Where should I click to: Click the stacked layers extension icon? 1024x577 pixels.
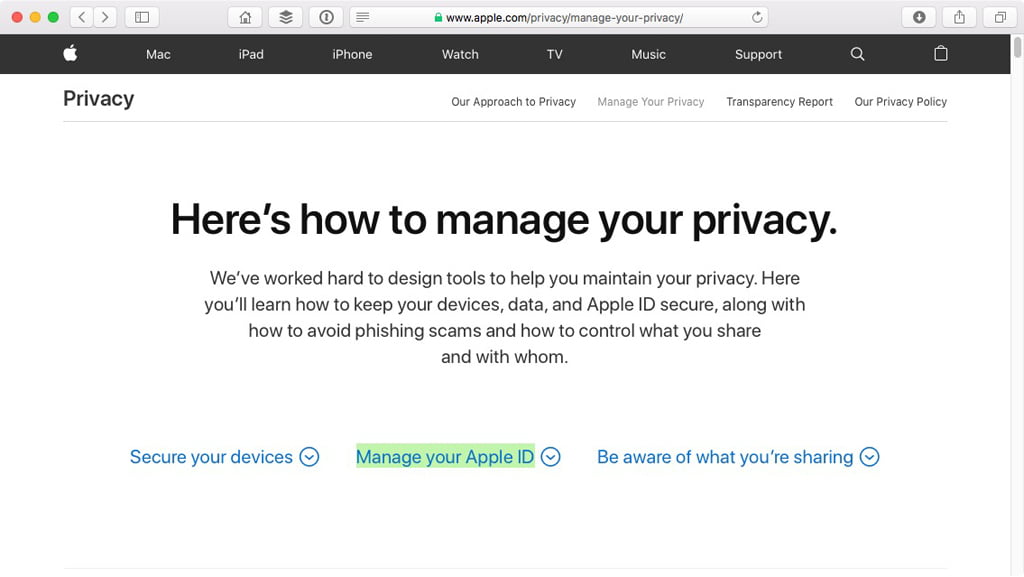285,17
